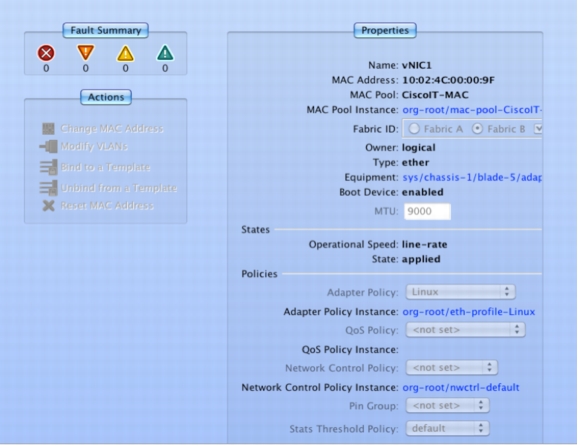The height and width of the screenshot is (446, 578).
Task: Click the Change MAC Address icon
Action: (48, 129)
